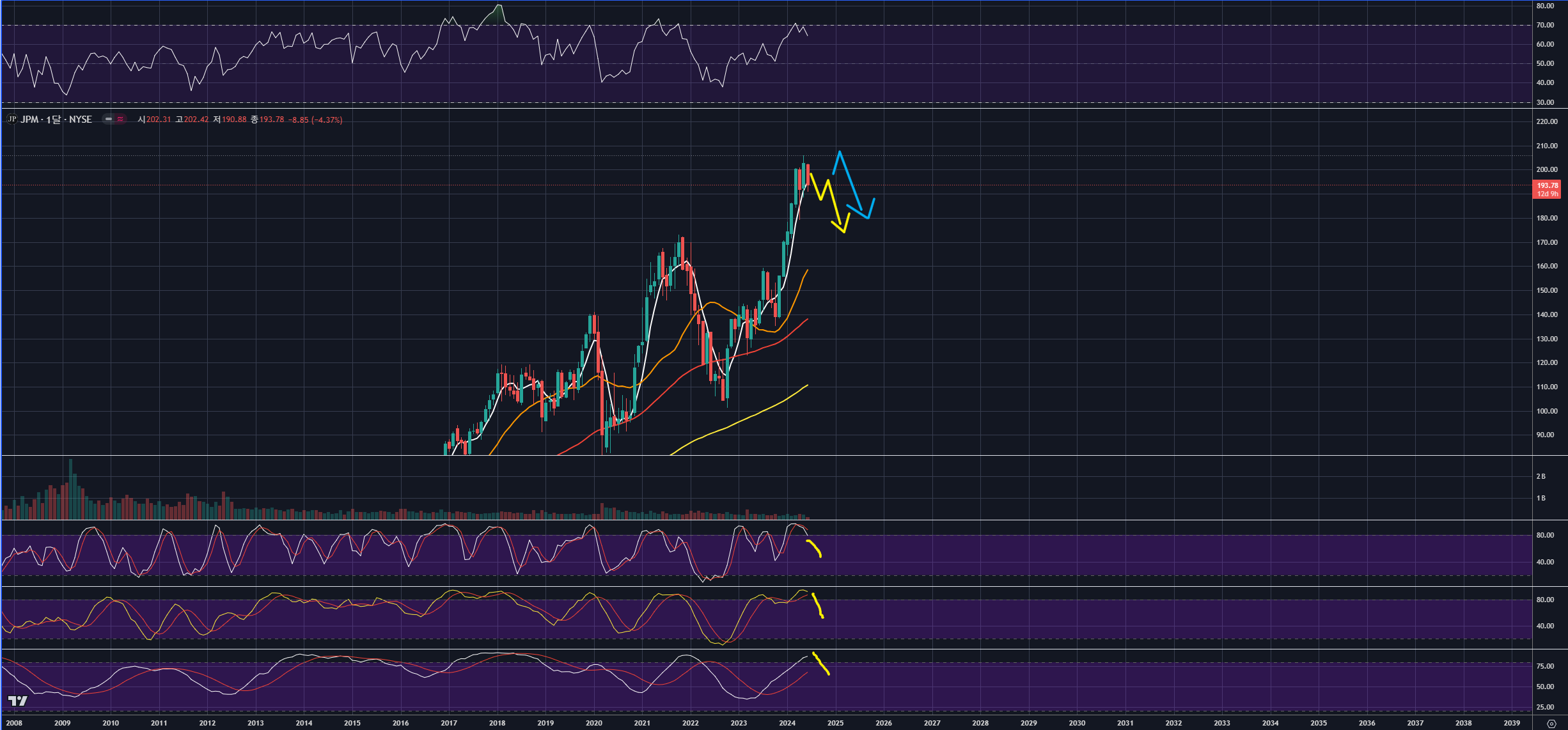Open chart settings hexagon gear icon
This screenshot has width=1568, height=730.
coord(1551,724)
